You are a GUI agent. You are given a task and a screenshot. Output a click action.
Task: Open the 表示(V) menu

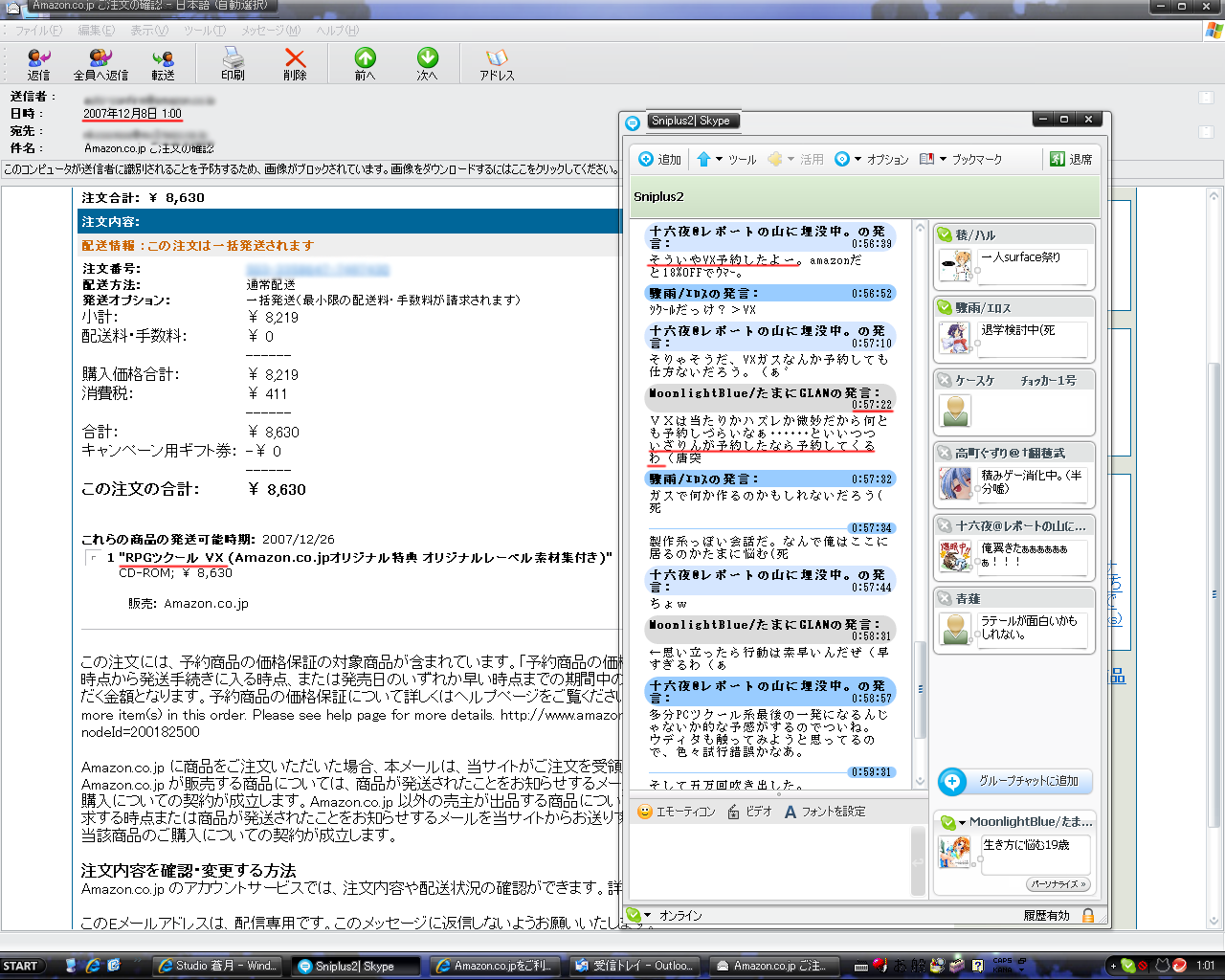[x=149, y=31]
